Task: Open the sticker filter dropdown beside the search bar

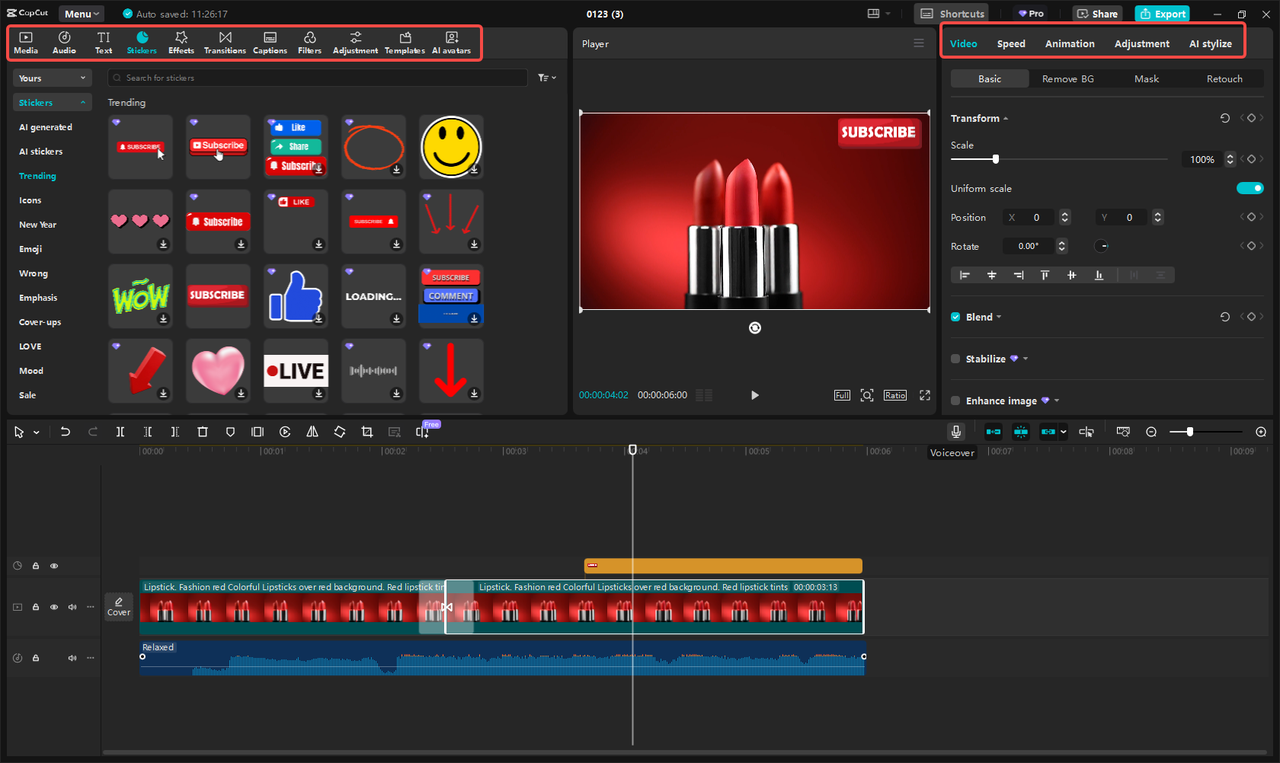Action: [546, 77]
